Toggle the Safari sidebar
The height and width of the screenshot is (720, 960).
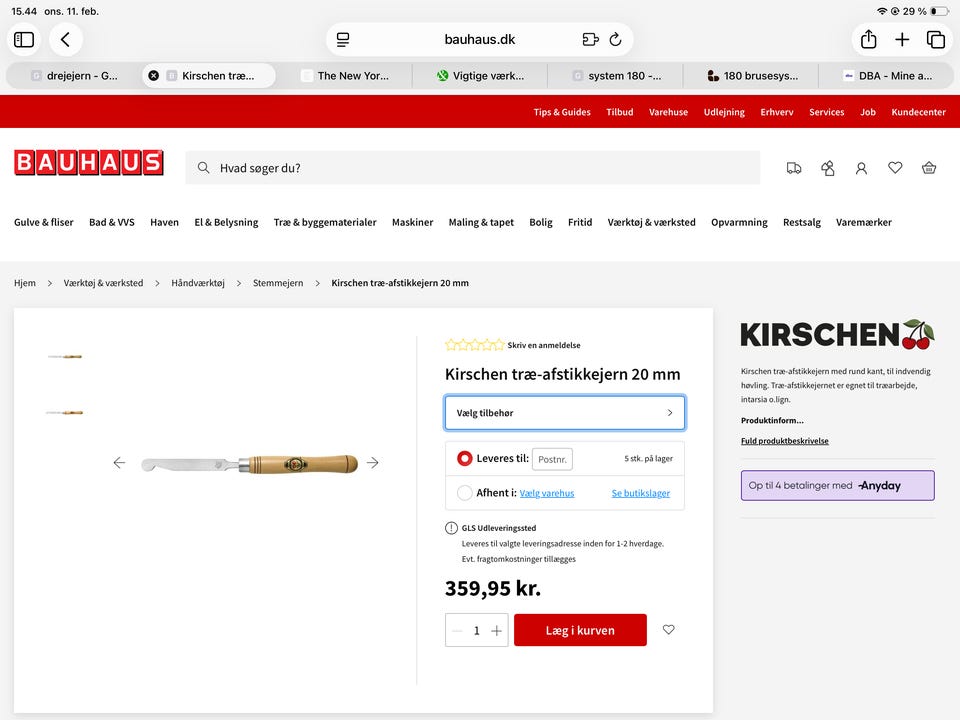point(24,40)
